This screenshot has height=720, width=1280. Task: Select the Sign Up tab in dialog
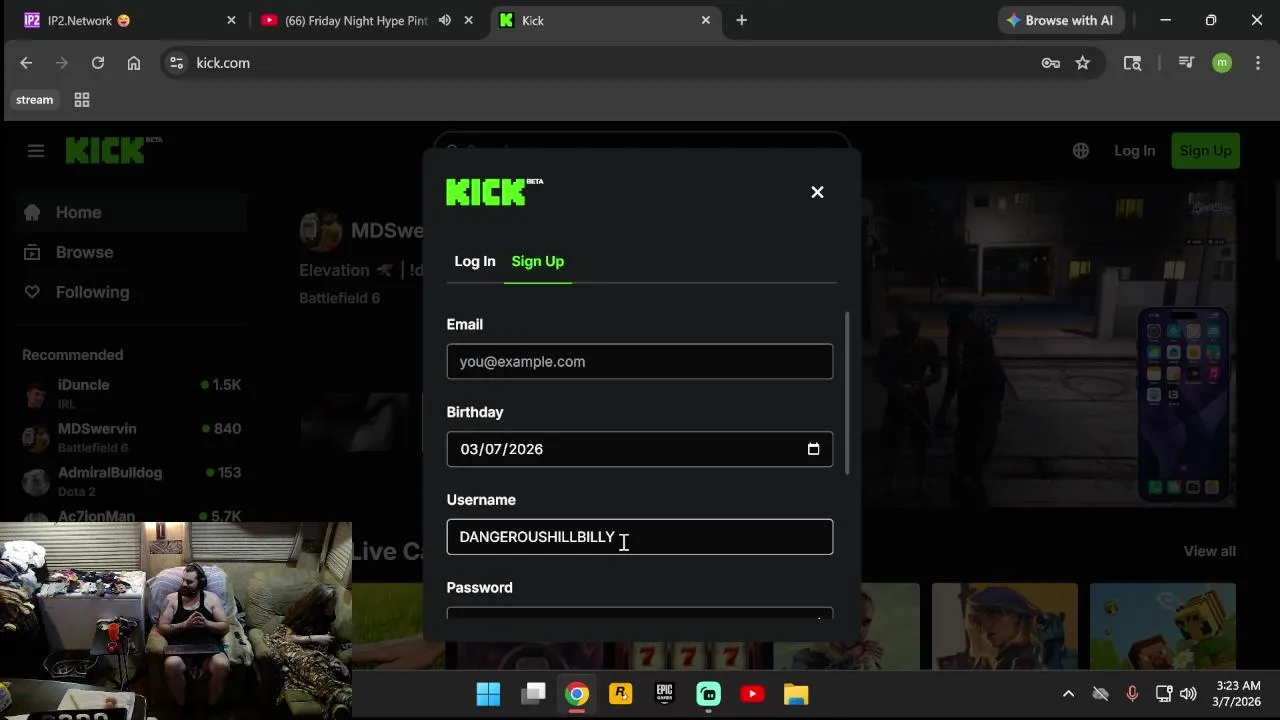[x=538, y=261]
